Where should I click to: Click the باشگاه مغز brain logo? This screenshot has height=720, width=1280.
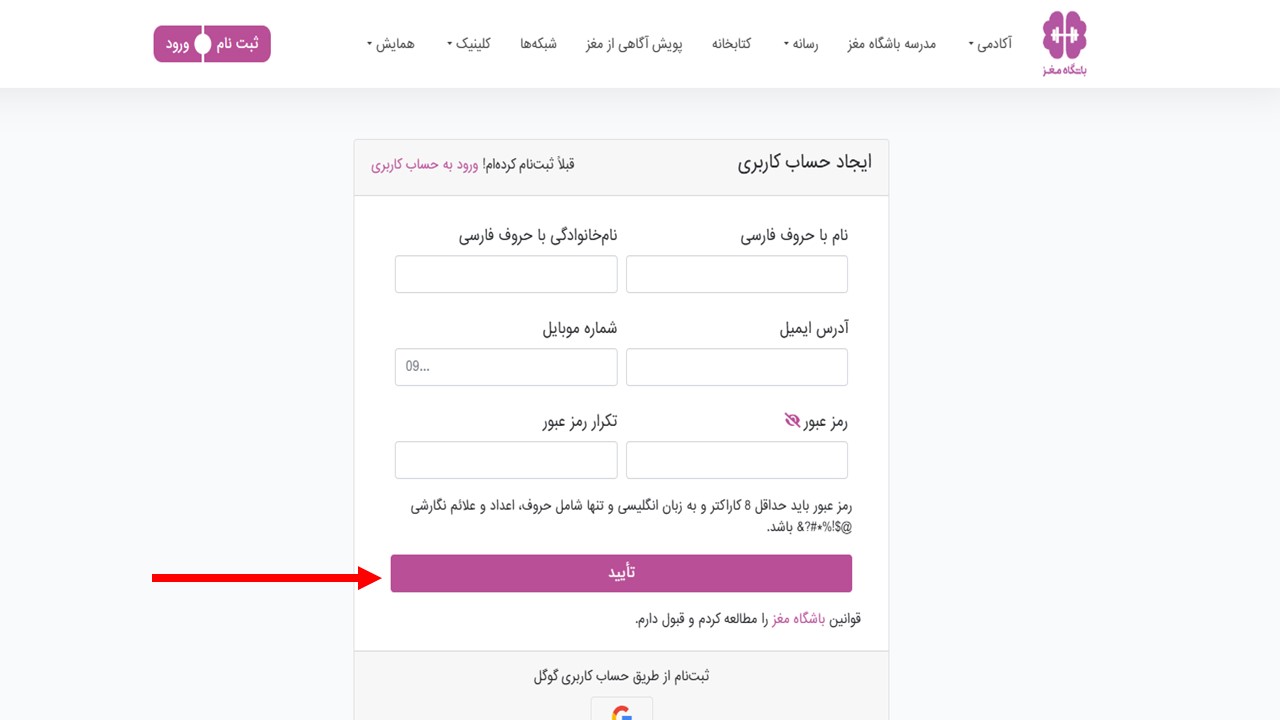[1064, 44]
